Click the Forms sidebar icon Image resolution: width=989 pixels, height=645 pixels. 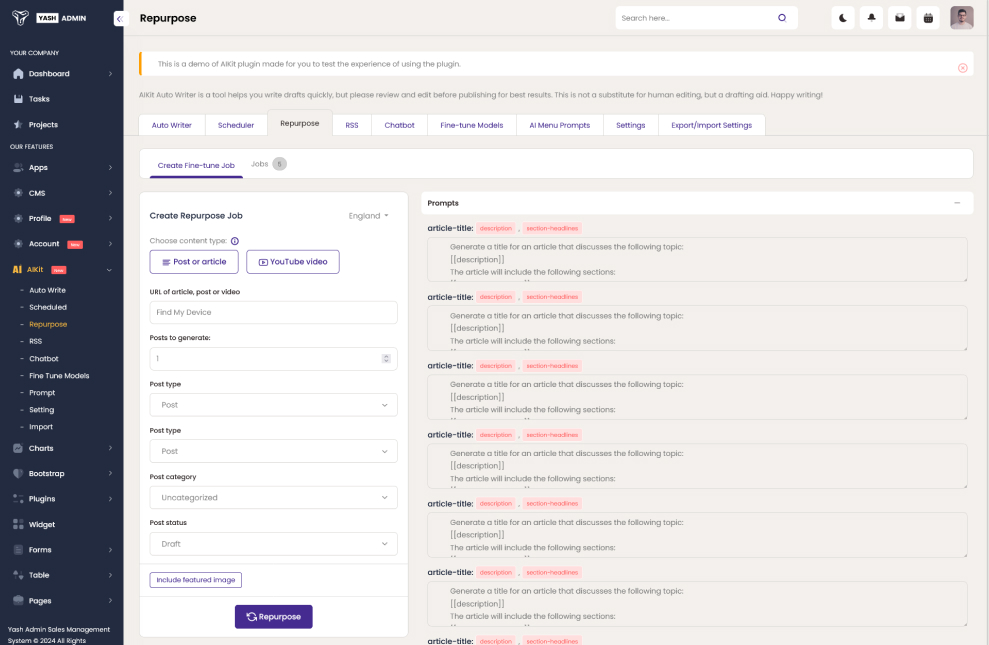18,550
